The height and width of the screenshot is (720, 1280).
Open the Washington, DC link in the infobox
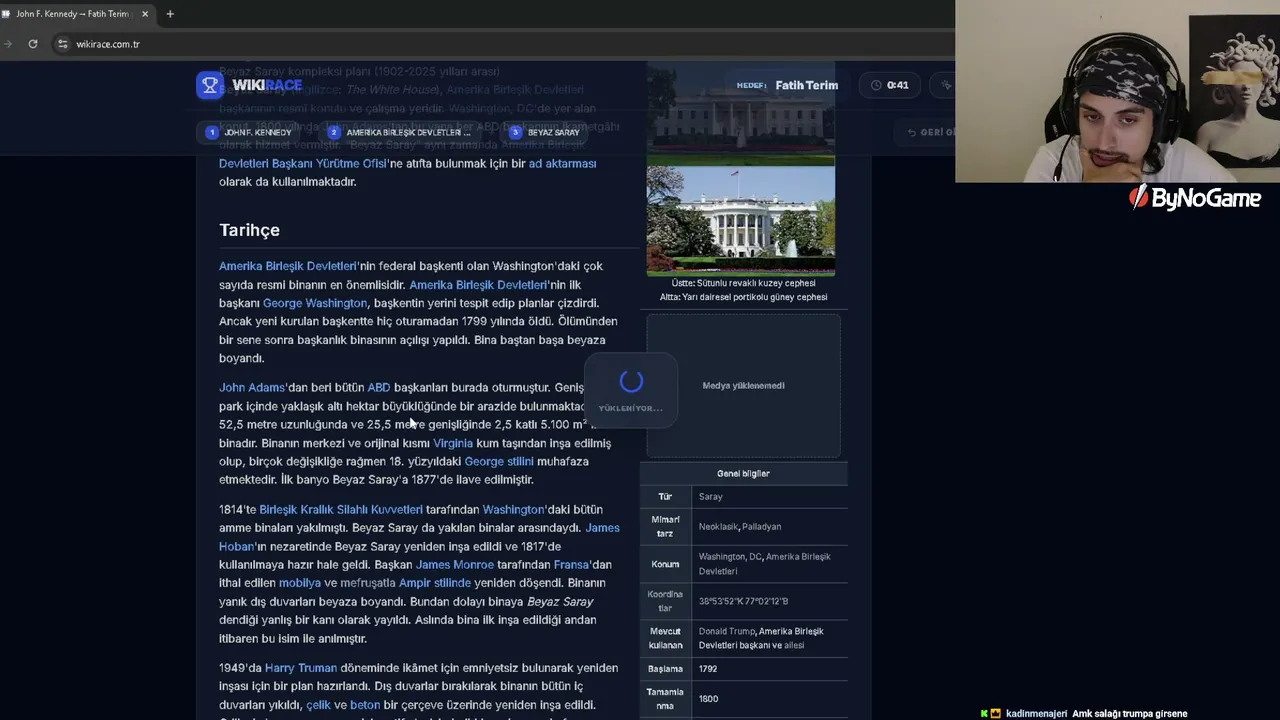pos(730,557)
